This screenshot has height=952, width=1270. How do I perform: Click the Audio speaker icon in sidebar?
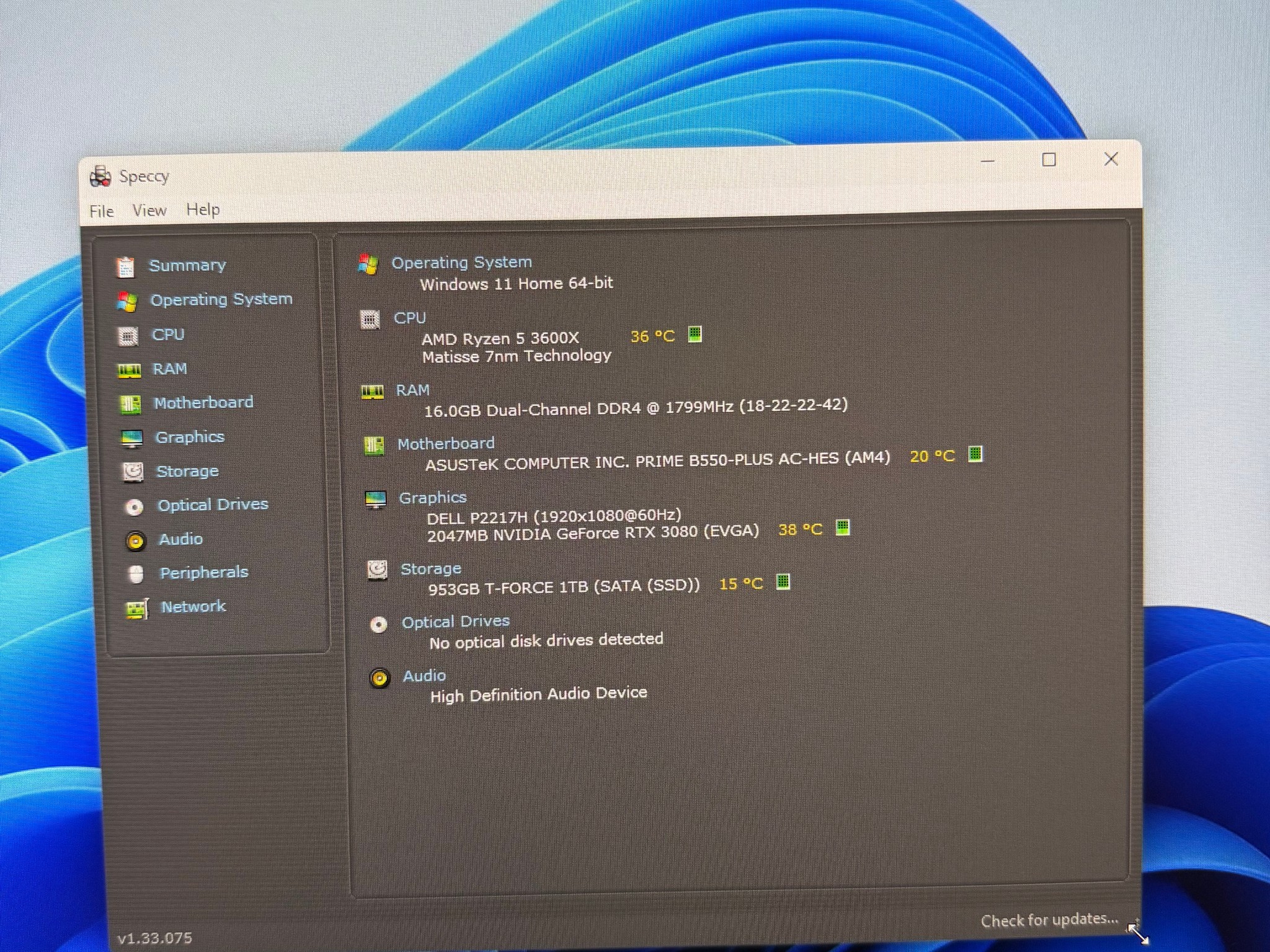pyautogui.click(x=135, y=541)
